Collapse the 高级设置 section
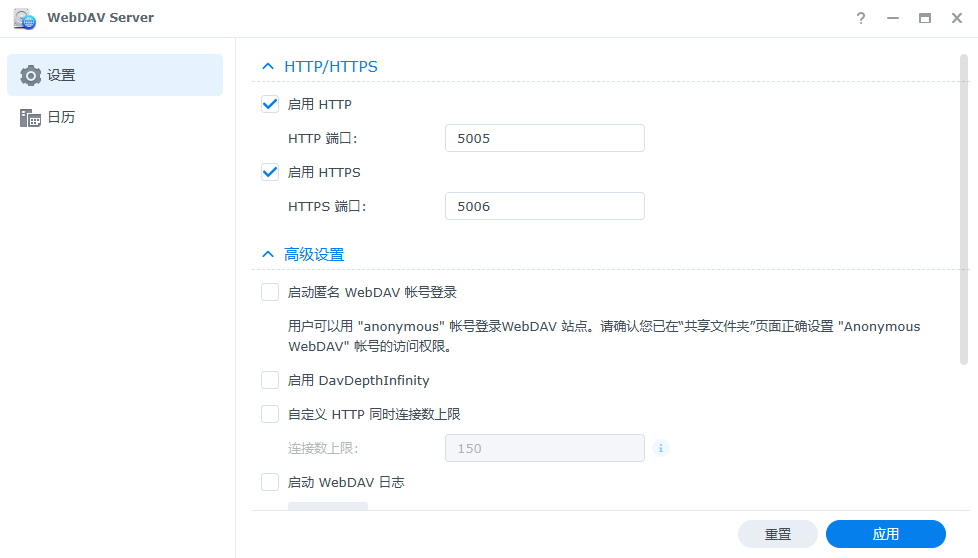978x558 pixels. pyautogui.click(x=268, y=255)
